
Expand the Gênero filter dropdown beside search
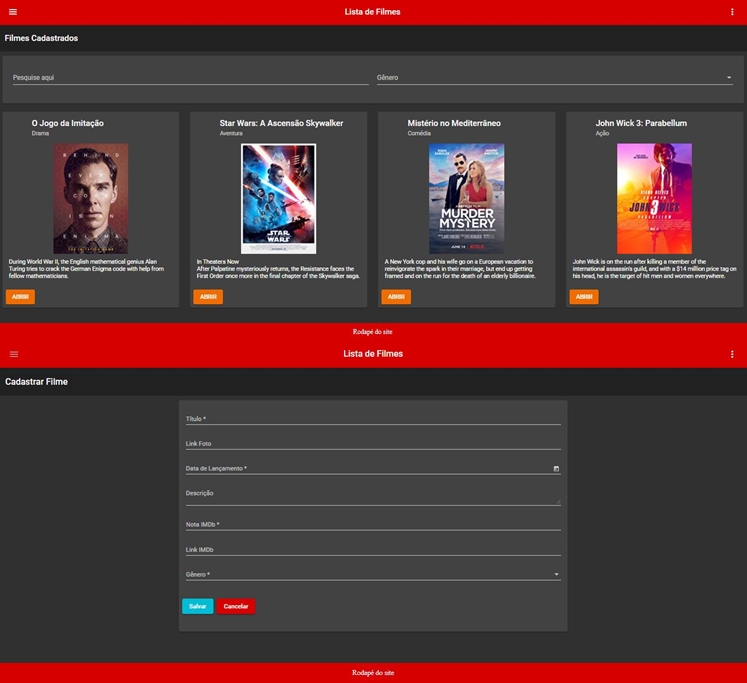(728, 78)
